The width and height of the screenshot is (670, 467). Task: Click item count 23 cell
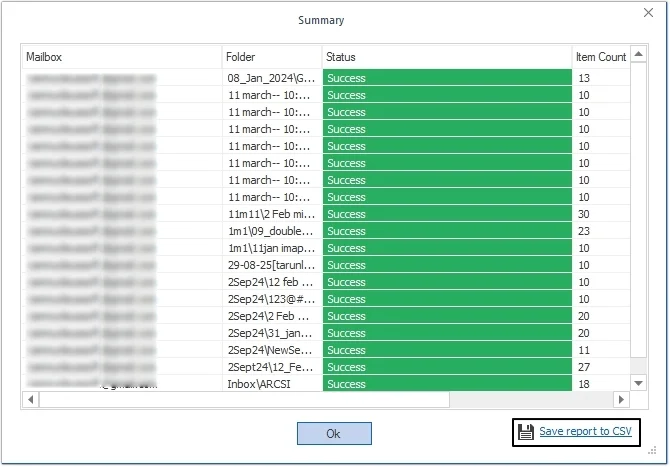click(x=601, y=231)
